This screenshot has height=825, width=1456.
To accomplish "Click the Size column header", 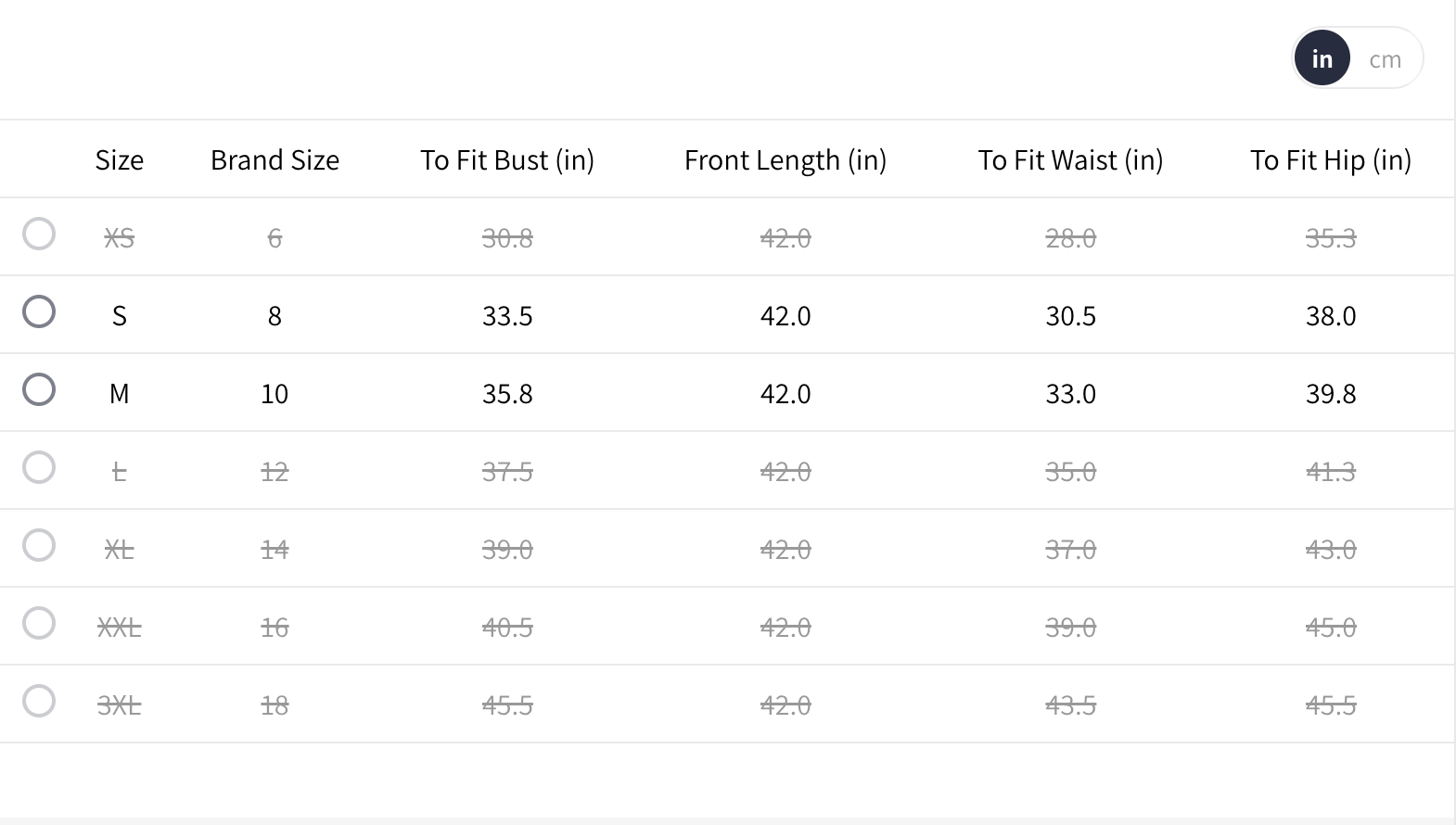I will coord(120,160).
